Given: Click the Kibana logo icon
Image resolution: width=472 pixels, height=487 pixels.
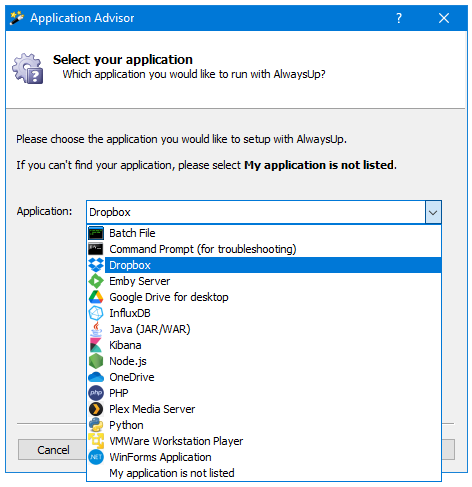Looking at the screenshot, I should click(96, 345).
